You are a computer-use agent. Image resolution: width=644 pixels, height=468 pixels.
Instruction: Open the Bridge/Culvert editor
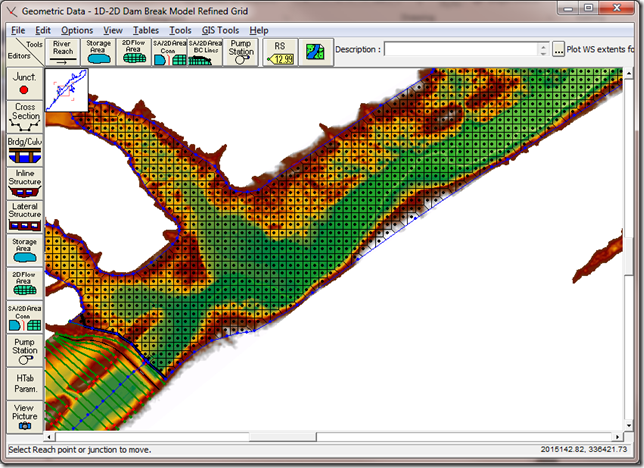[x=25, y=150]
